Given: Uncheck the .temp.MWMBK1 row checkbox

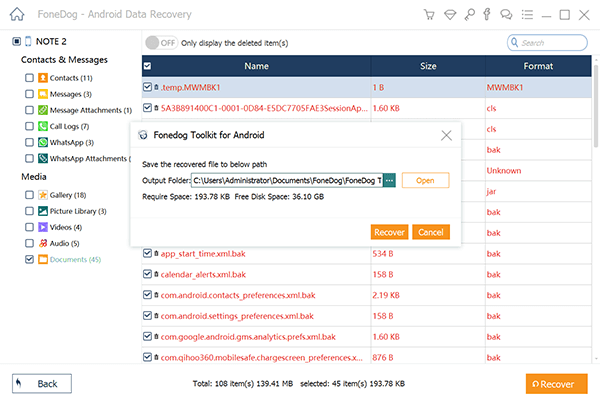Looking at the screenshot, I should (x=147, y=87).
